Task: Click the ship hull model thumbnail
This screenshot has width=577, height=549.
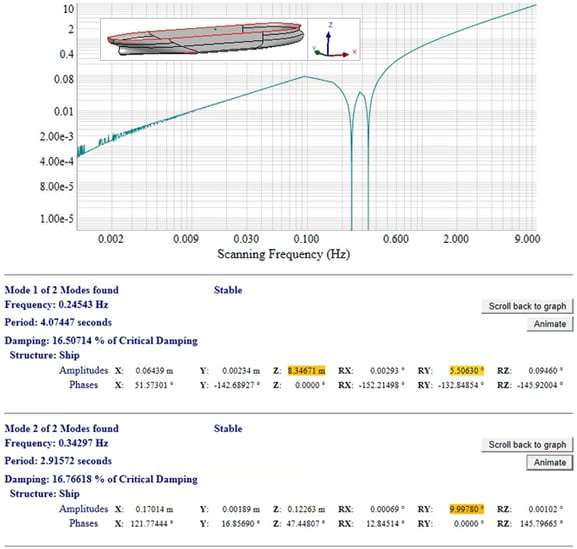Action: (204, 39)
